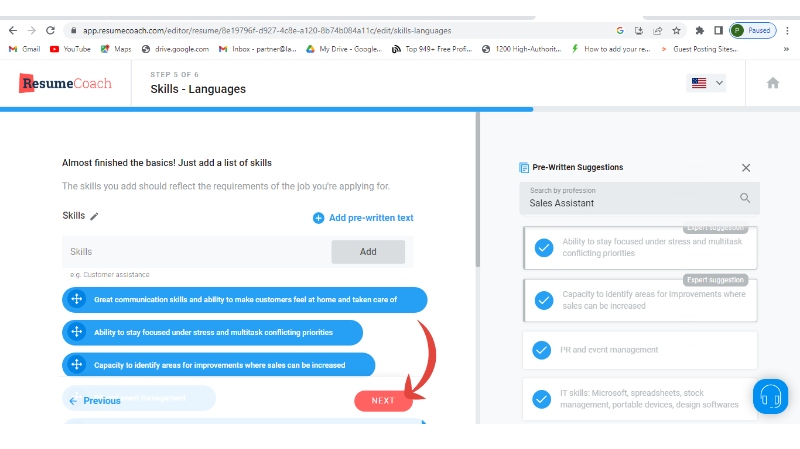Expand the hidden bookmarks overflow chevron

click(x=786, y=49)
